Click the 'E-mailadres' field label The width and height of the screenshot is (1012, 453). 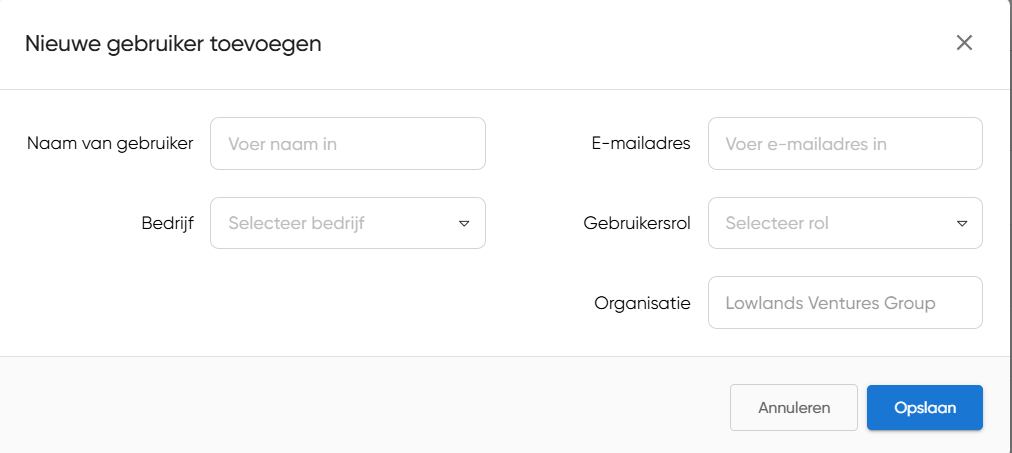[x=641, y=143]
